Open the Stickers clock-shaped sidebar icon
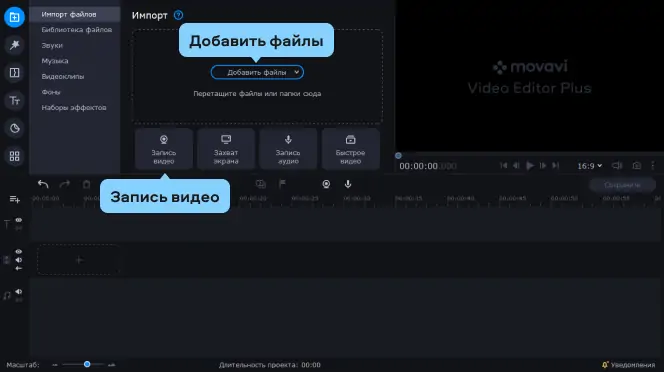Image resolution: width=664 pixels, height=372 pixels. tap(14, 128)
